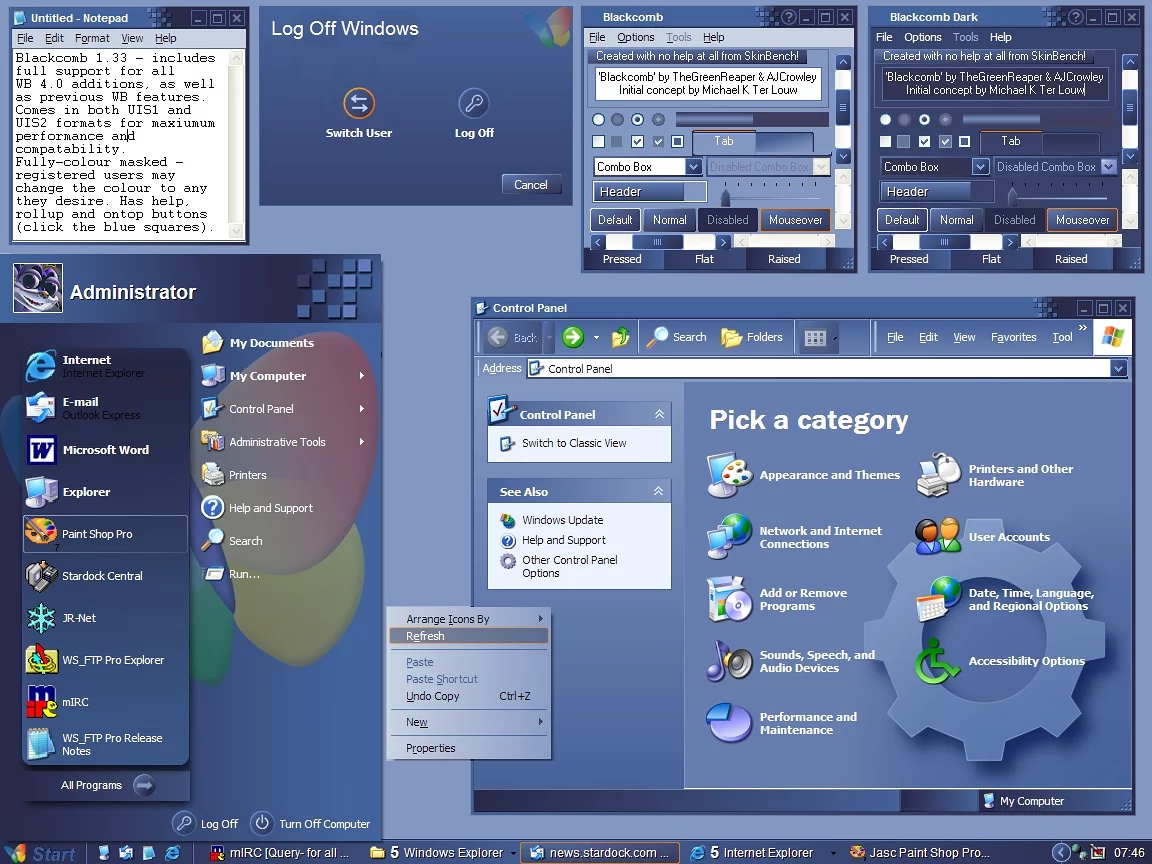The image size is (1152, 864).
Task: Click the slider thumb in Blackcomb window
Action: pos(725,196)
